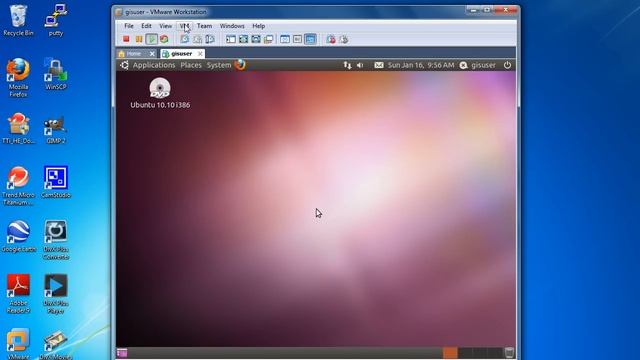This screenshot has height=360, width=640.
Task: Reset the virtual machine from the toolbar
Action: 164,39
